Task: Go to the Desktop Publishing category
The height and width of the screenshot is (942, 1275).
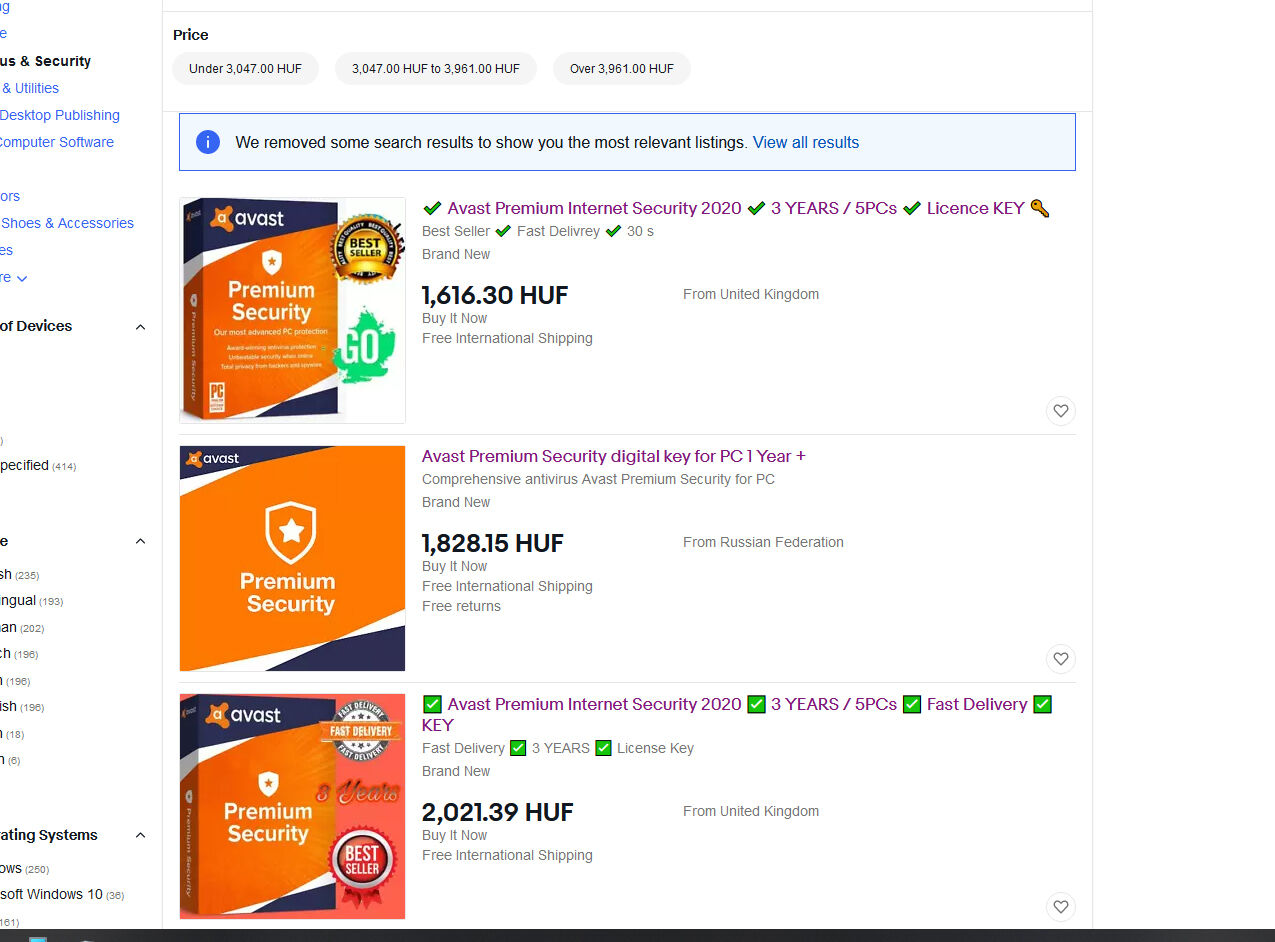Action: pos(60,115)
